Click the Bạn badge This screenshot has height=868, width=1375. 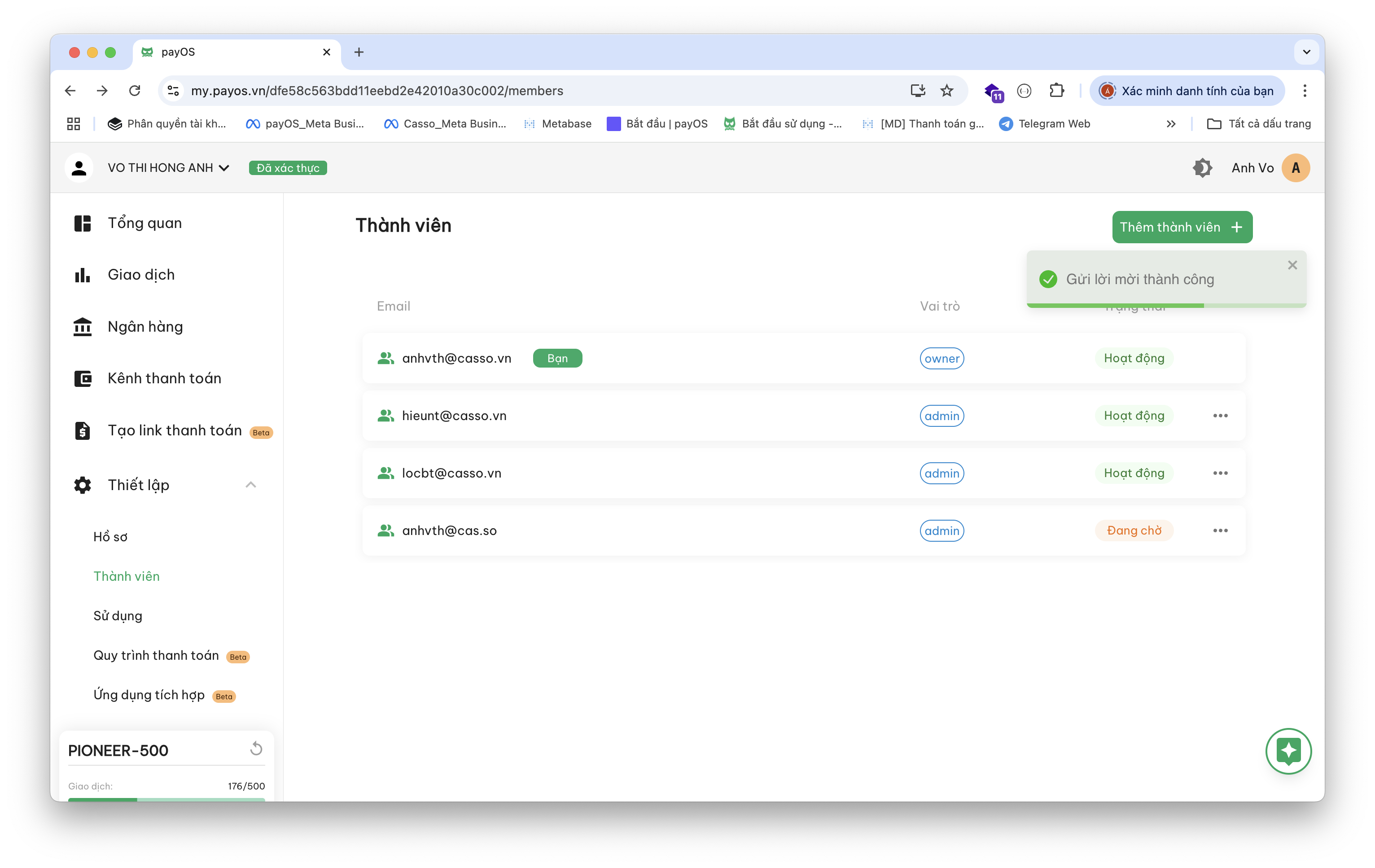point(557,358)
